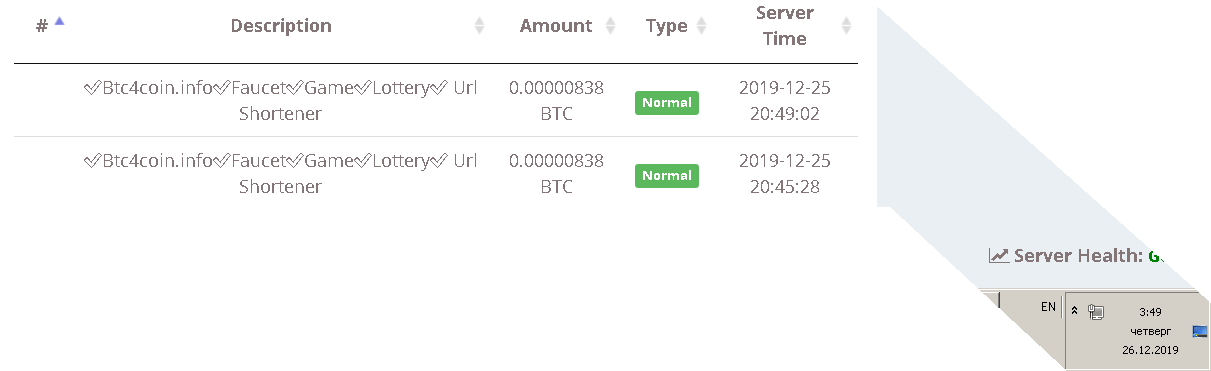Open EN keyboard language selector
This screenshot has height=371, width=1211.
[x=1048, y=307]
